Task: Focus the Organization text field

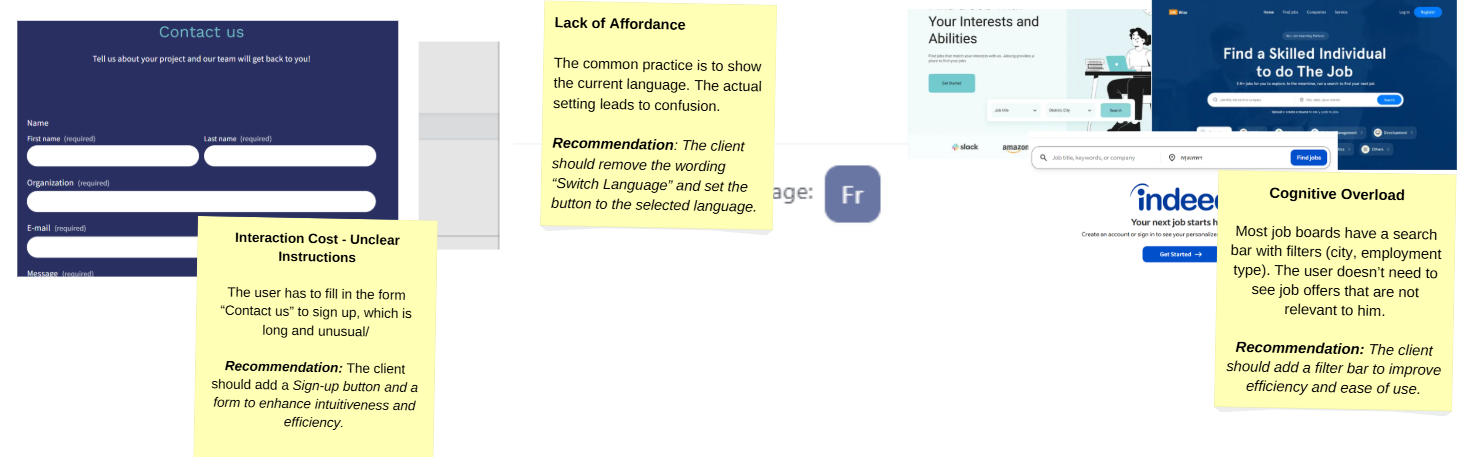Action: coord(200,201)
